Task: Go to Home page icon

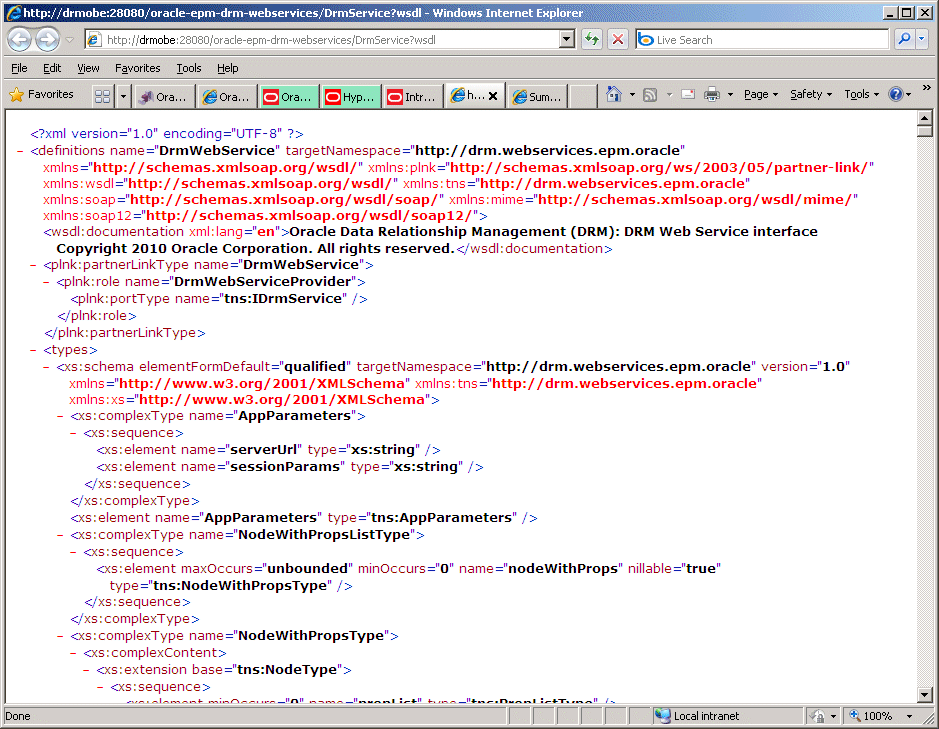Action: [x=614, y=95]
